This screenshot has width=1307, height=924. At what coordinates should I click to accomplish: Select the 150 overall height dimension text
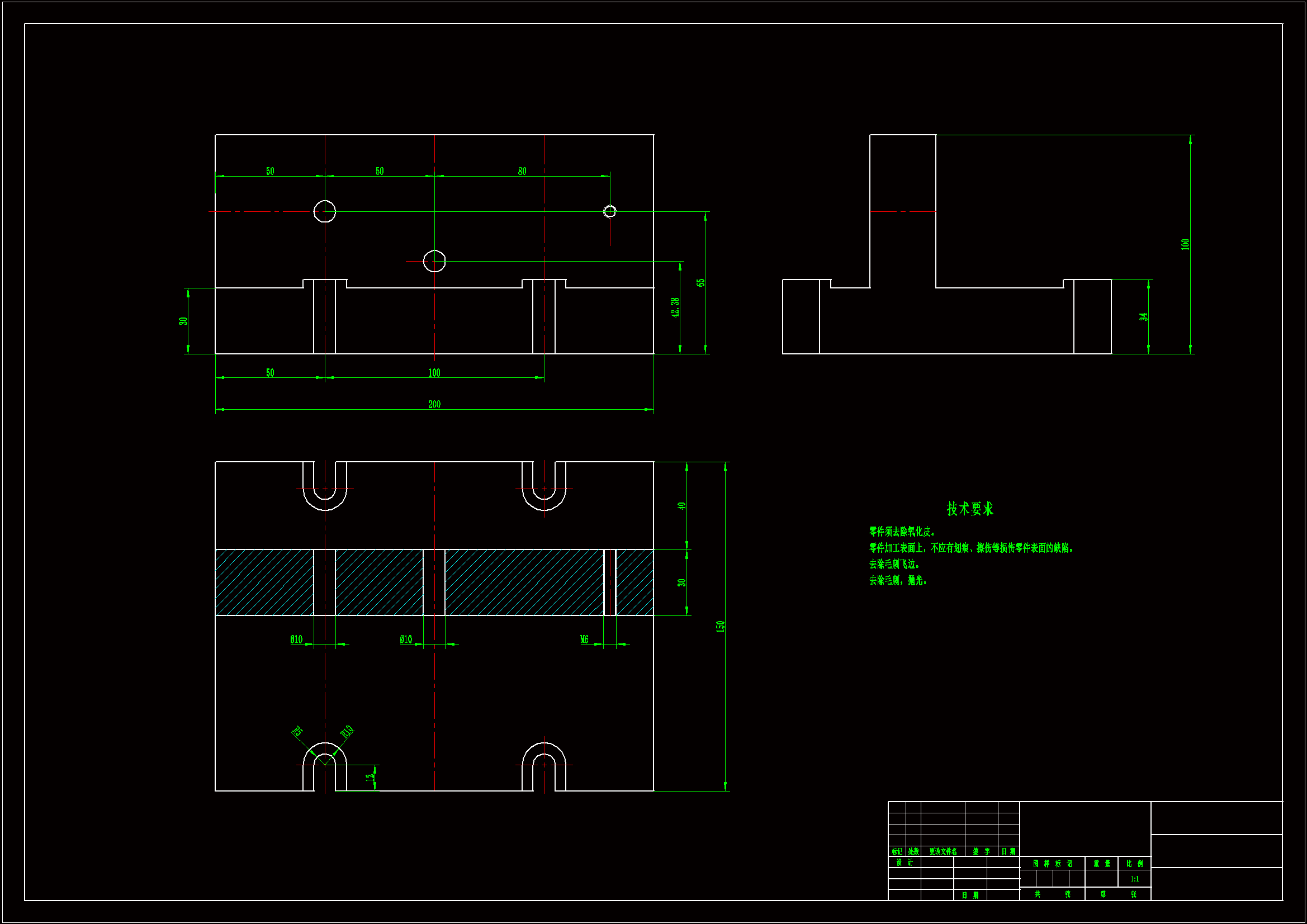click(x=720, y=626)
